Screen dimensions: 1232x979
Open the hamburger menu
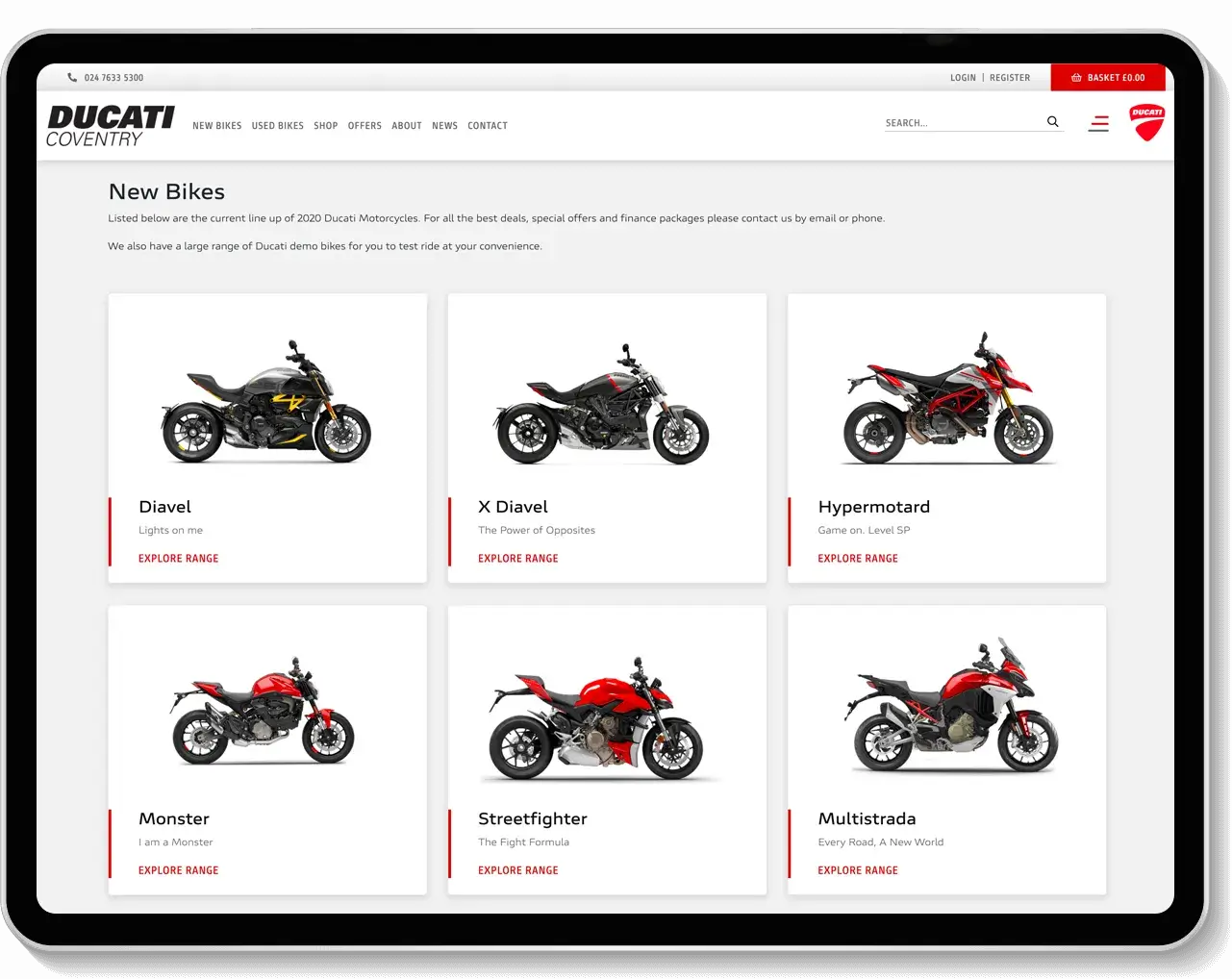pyautogui.click(x=1098, y=123)
